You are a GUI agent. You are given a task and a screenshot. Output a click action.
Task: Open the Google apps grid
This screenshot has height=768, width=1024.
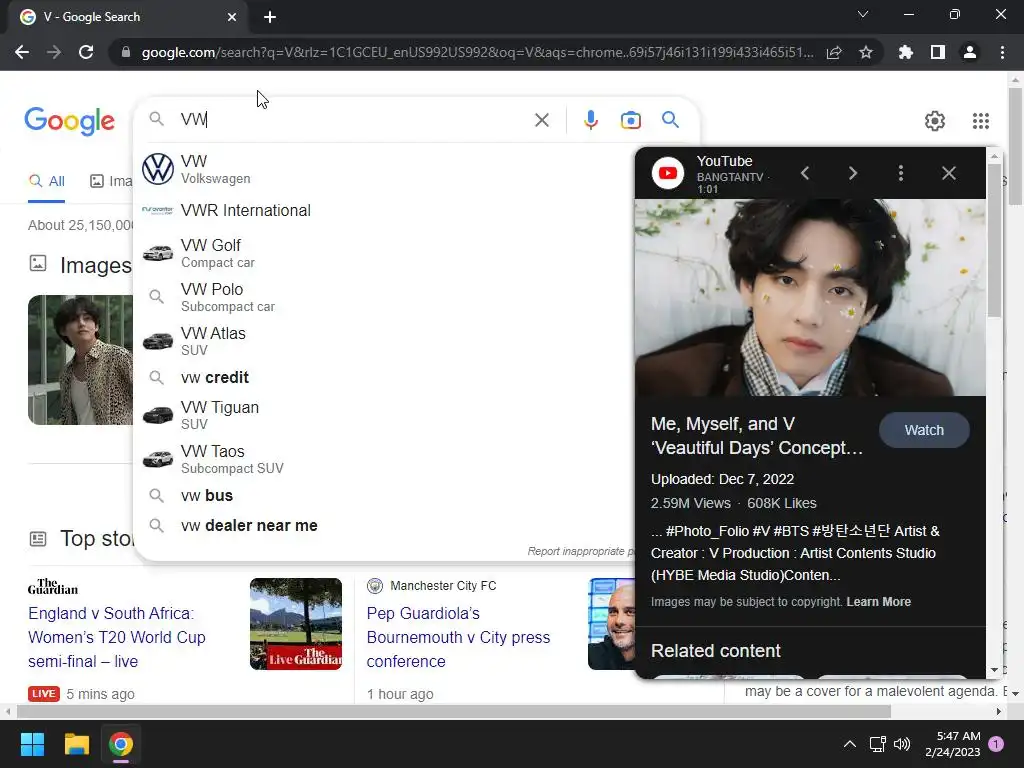[980, 121]
